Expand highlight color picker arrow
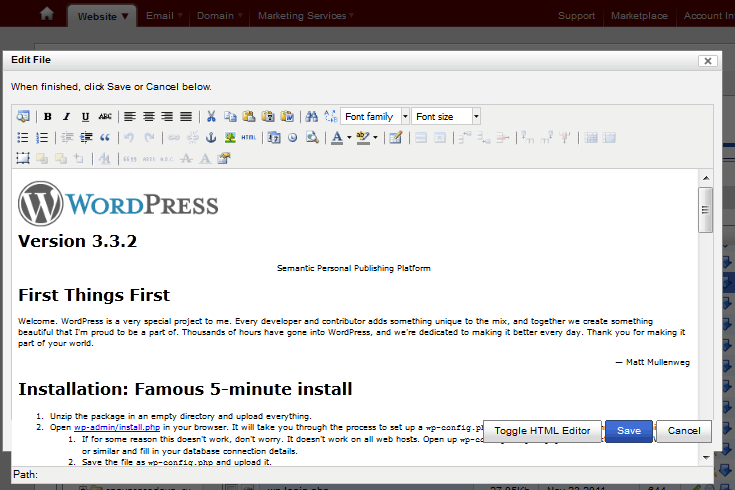Viewport: 735px width, 490px height. [375, 137]
